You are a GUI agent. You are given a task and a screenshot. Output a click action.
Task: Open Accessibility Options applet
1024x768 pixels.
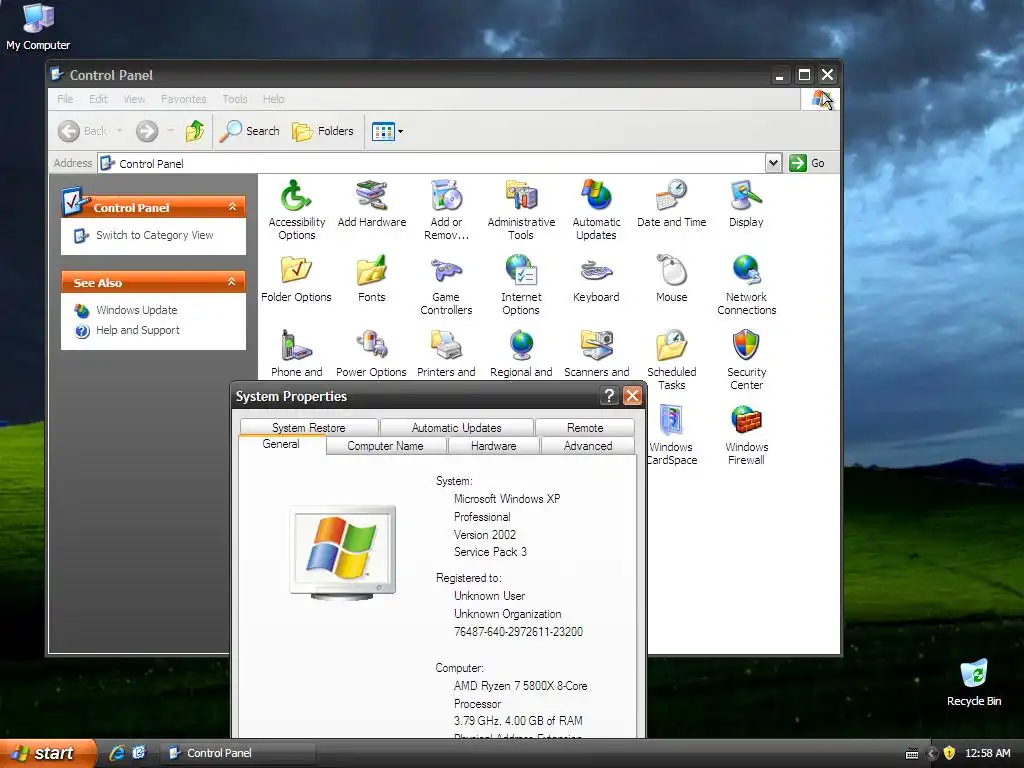tap(296, 209)
